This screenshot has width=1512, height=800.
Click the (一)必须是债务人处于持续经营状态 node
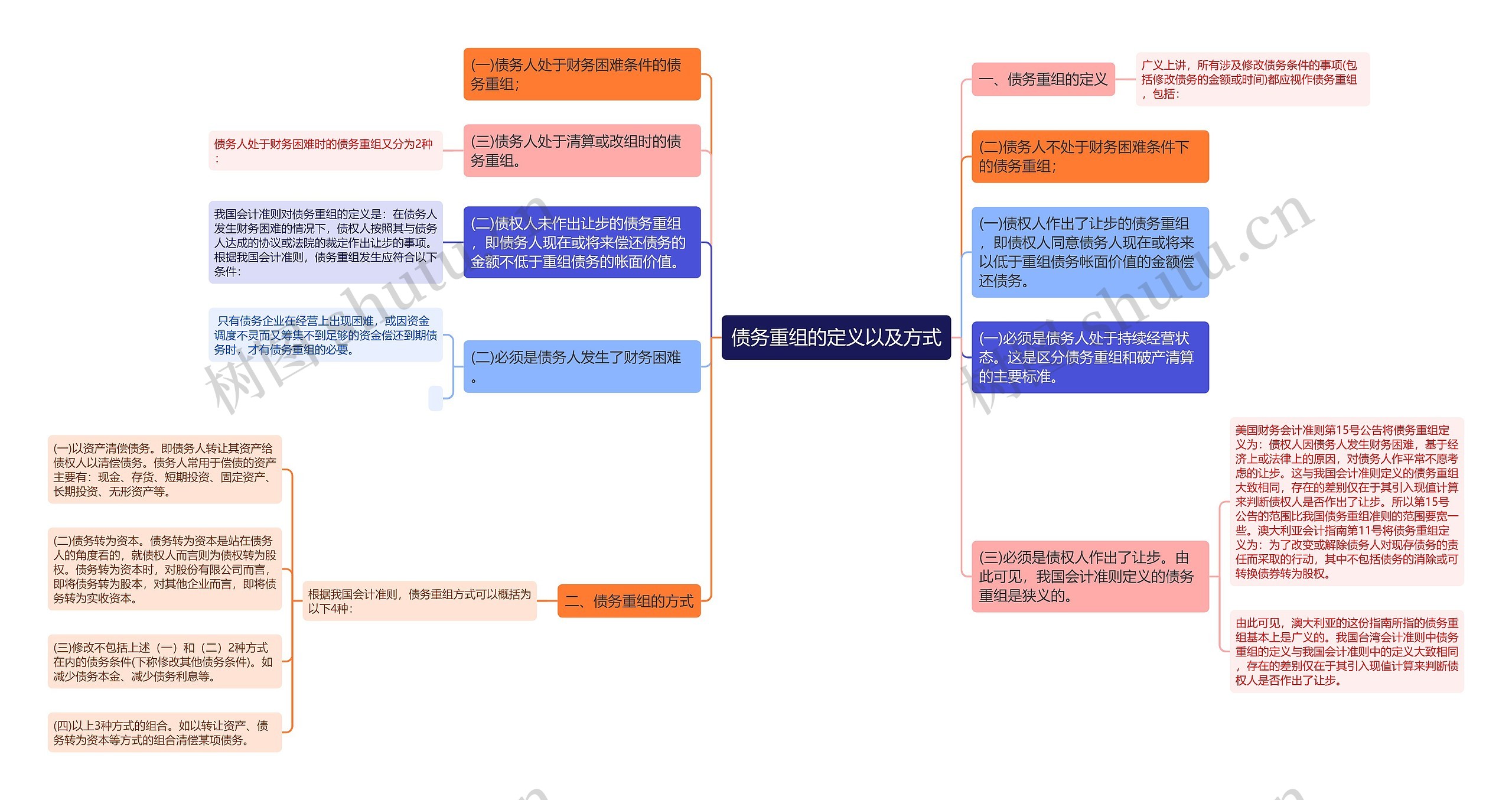point(1090,357)
